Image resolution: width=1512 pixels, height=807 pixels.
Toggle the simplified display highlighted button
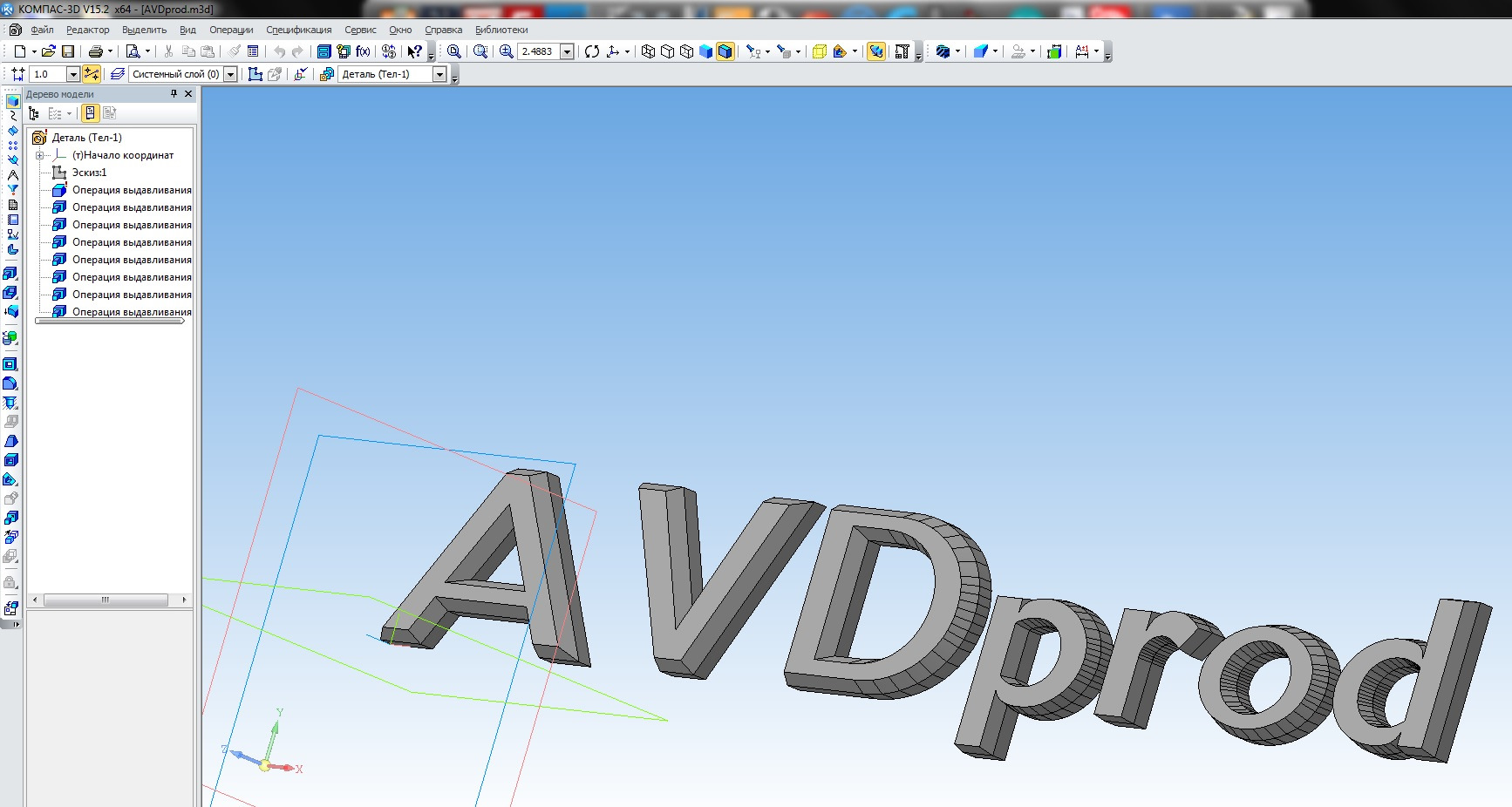coord(876,51)
